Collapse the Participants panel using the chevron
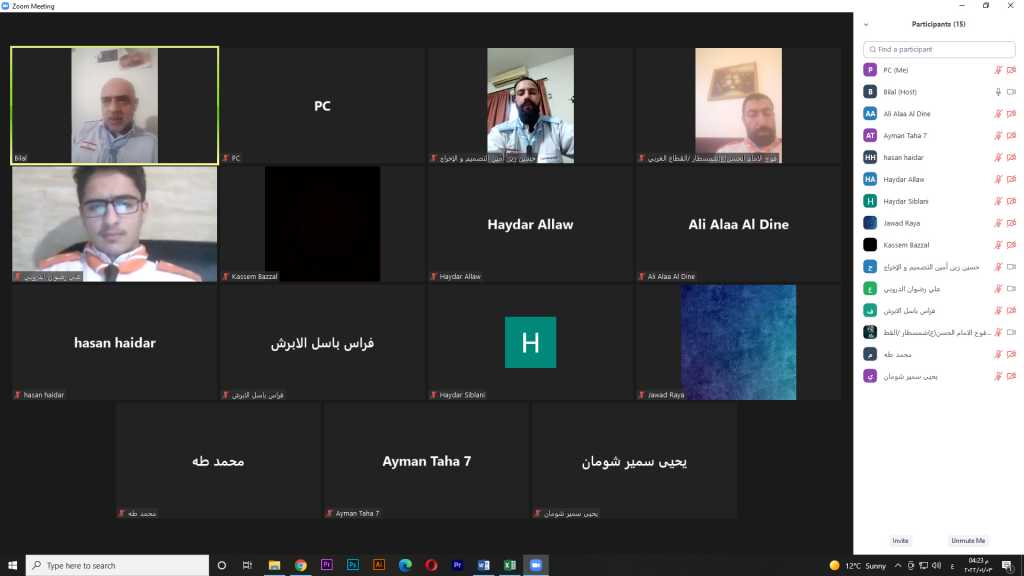This screenshot has width=1024, height=576. 866,24
